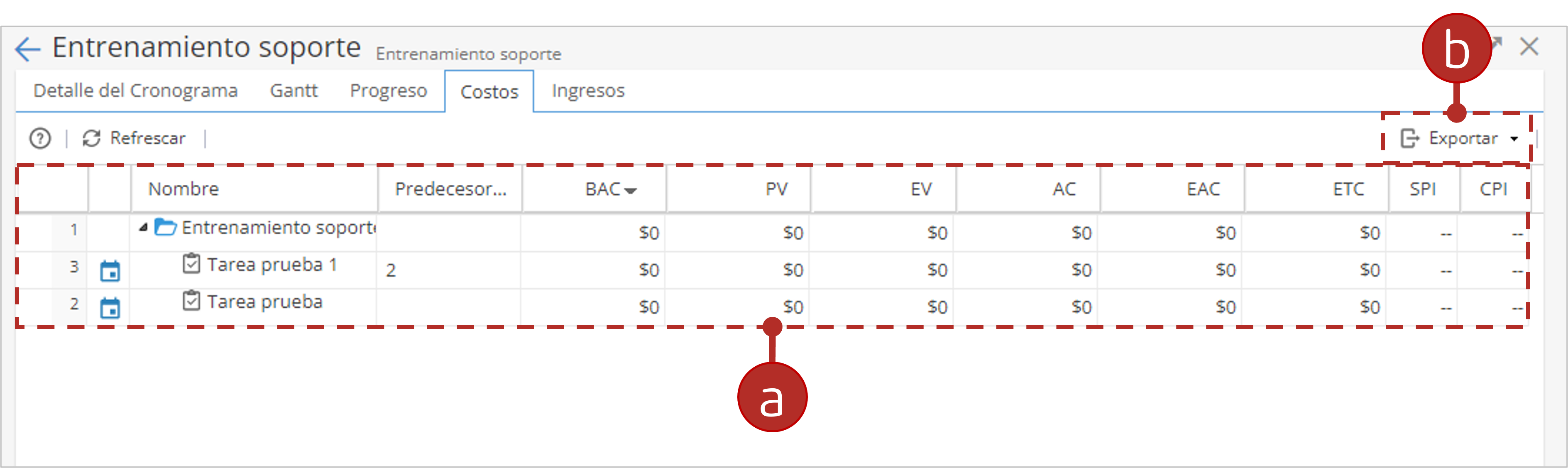Open the Progreso tab
The image size is (1568, 468).
click(x=388, y=91)
